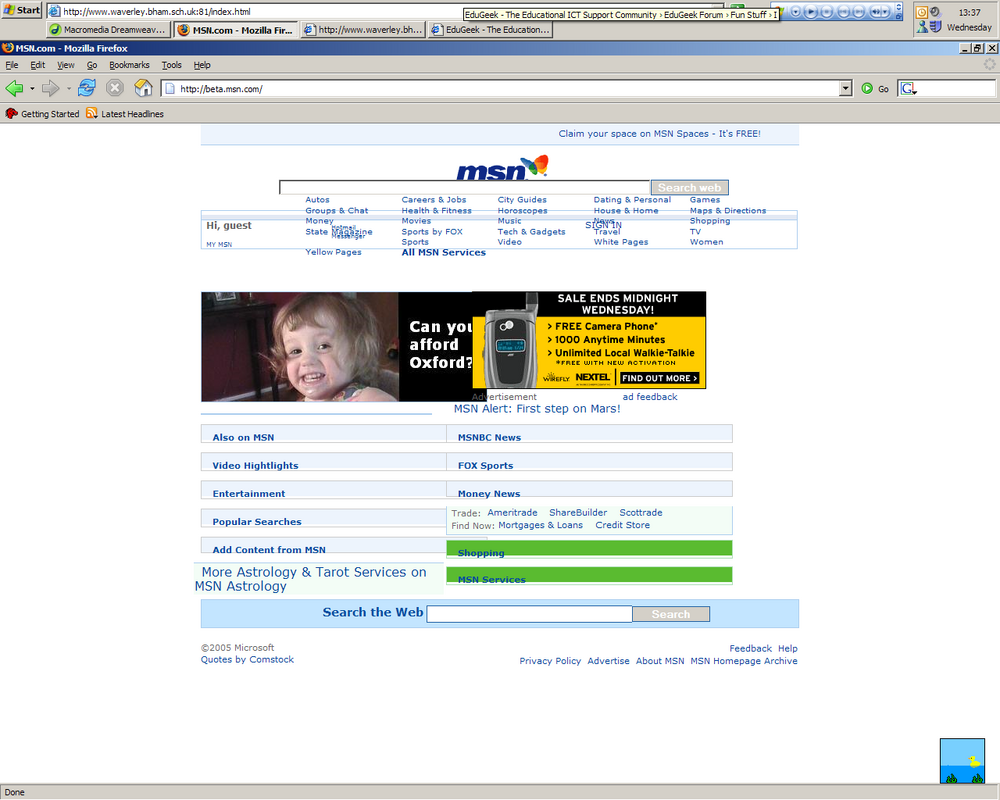The height and width of the screenshot is (800, 1000).
Task: Click the orange clock tray icon
Action: [x=922, y=12]
